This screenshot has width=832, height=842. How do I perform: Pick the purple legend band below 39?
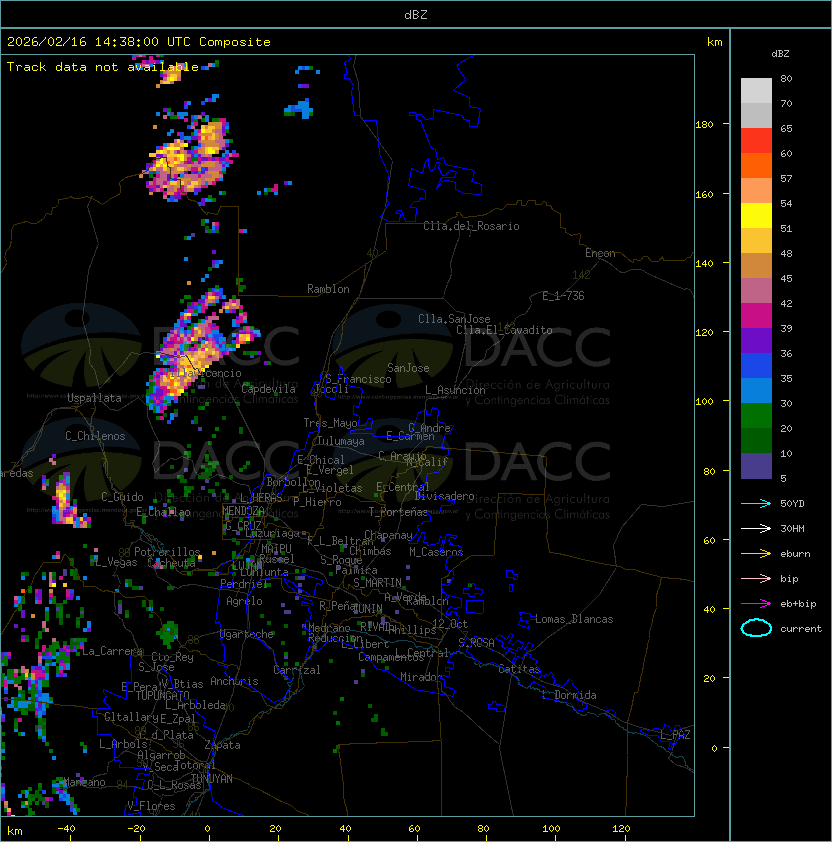[756, 341]
